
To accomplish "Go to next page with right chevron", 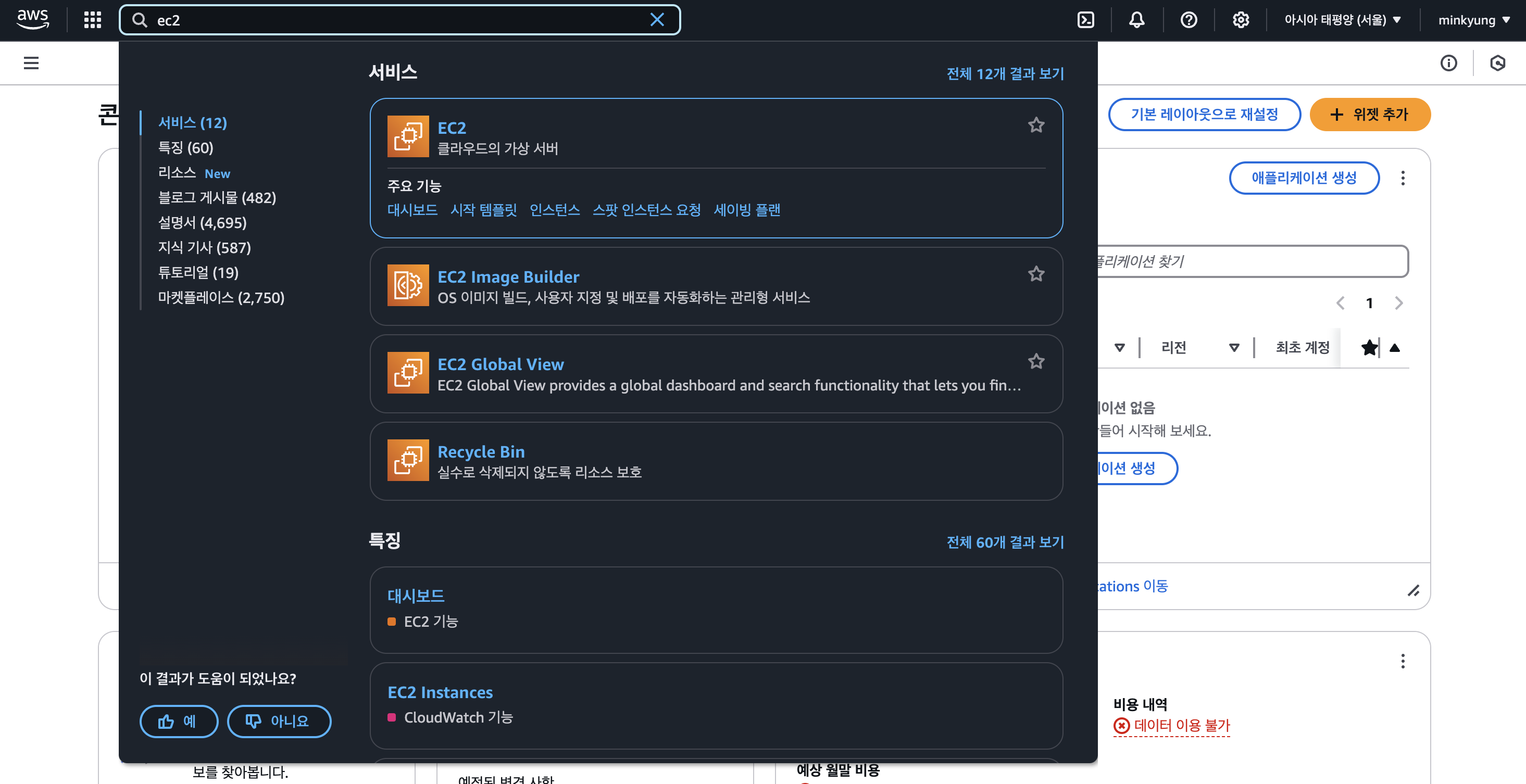I will coord(1398,303).
